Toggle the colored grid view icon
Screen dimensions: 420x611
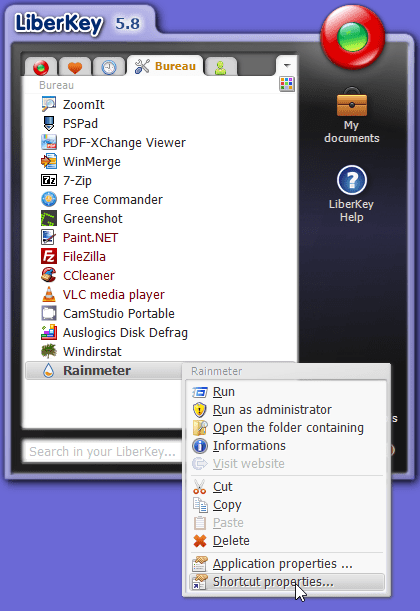pyautogui.click(x=287, y=84)
